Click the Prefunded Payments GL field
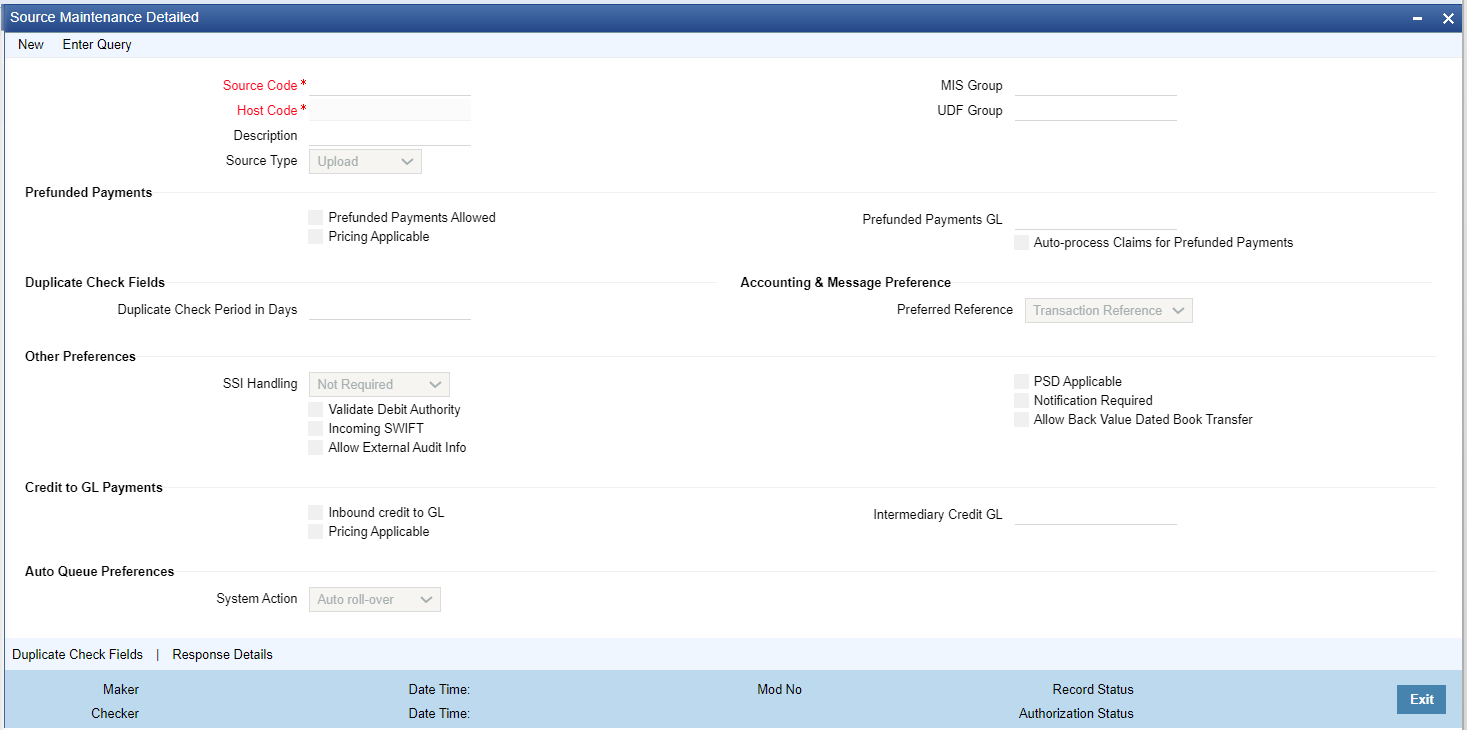The image size is (1467, 730). click(x=1095, y=219)
